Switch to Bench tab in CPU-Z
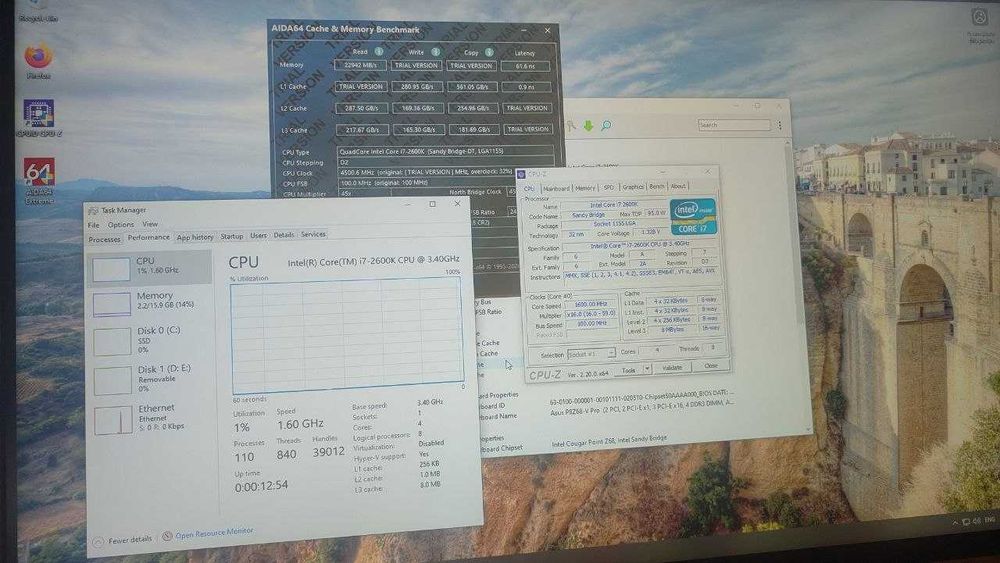 pyautogui.click(x=656, y=187)
